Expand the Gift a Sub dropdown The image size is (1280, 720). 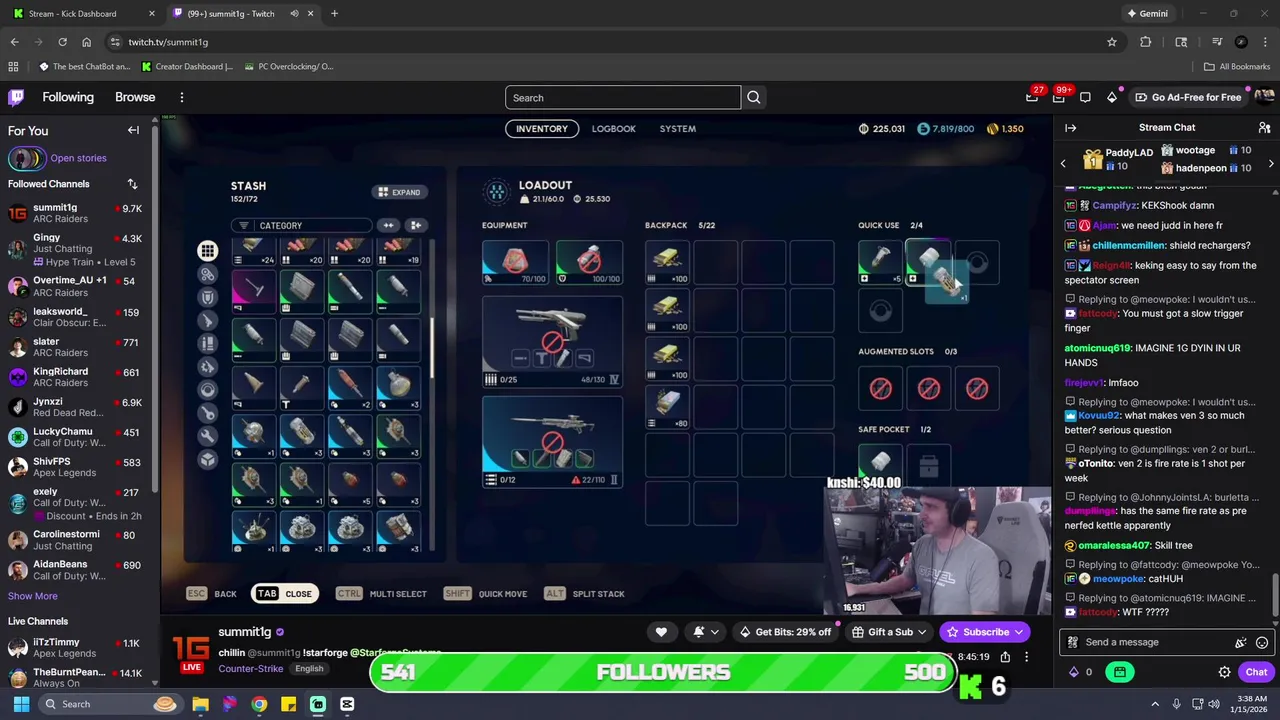(x=922, y=632)
